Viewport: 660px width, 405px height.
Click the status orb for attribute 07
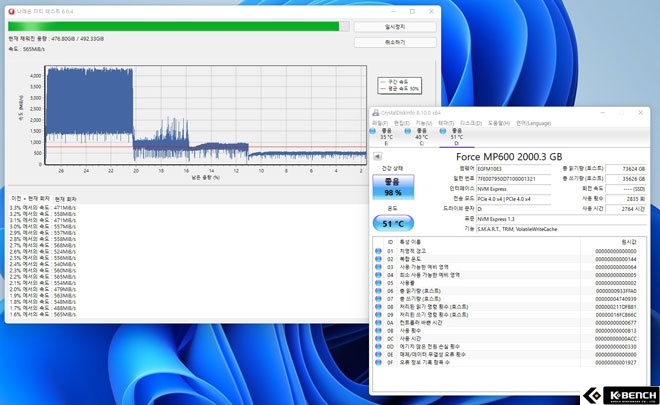[x=378, y=299]
